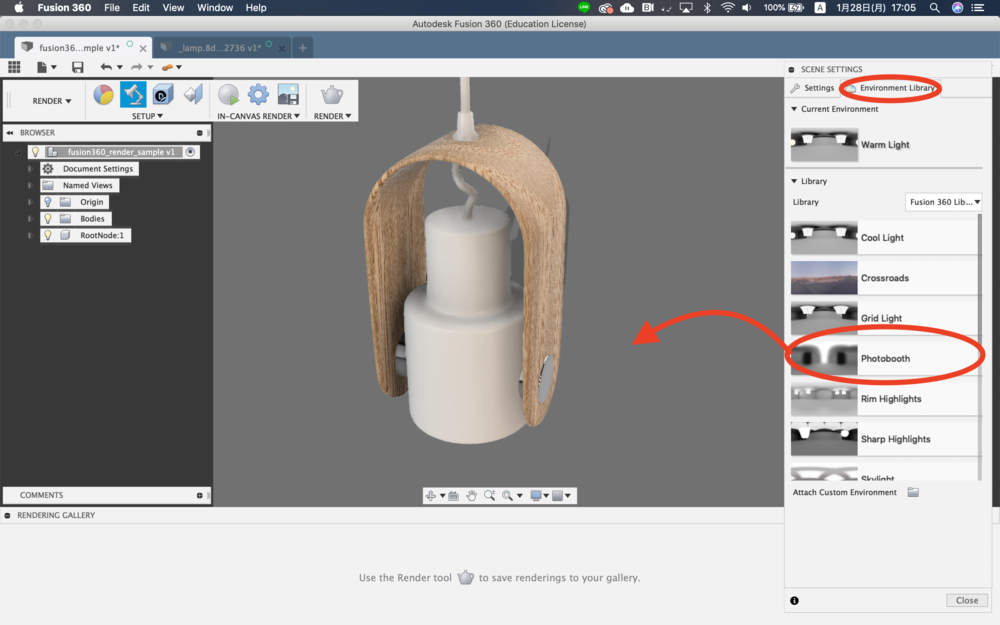Open the Appearance tool (colored sphere icon)
This screenshot has height=625, width=1000.
[x=103, y=95]
